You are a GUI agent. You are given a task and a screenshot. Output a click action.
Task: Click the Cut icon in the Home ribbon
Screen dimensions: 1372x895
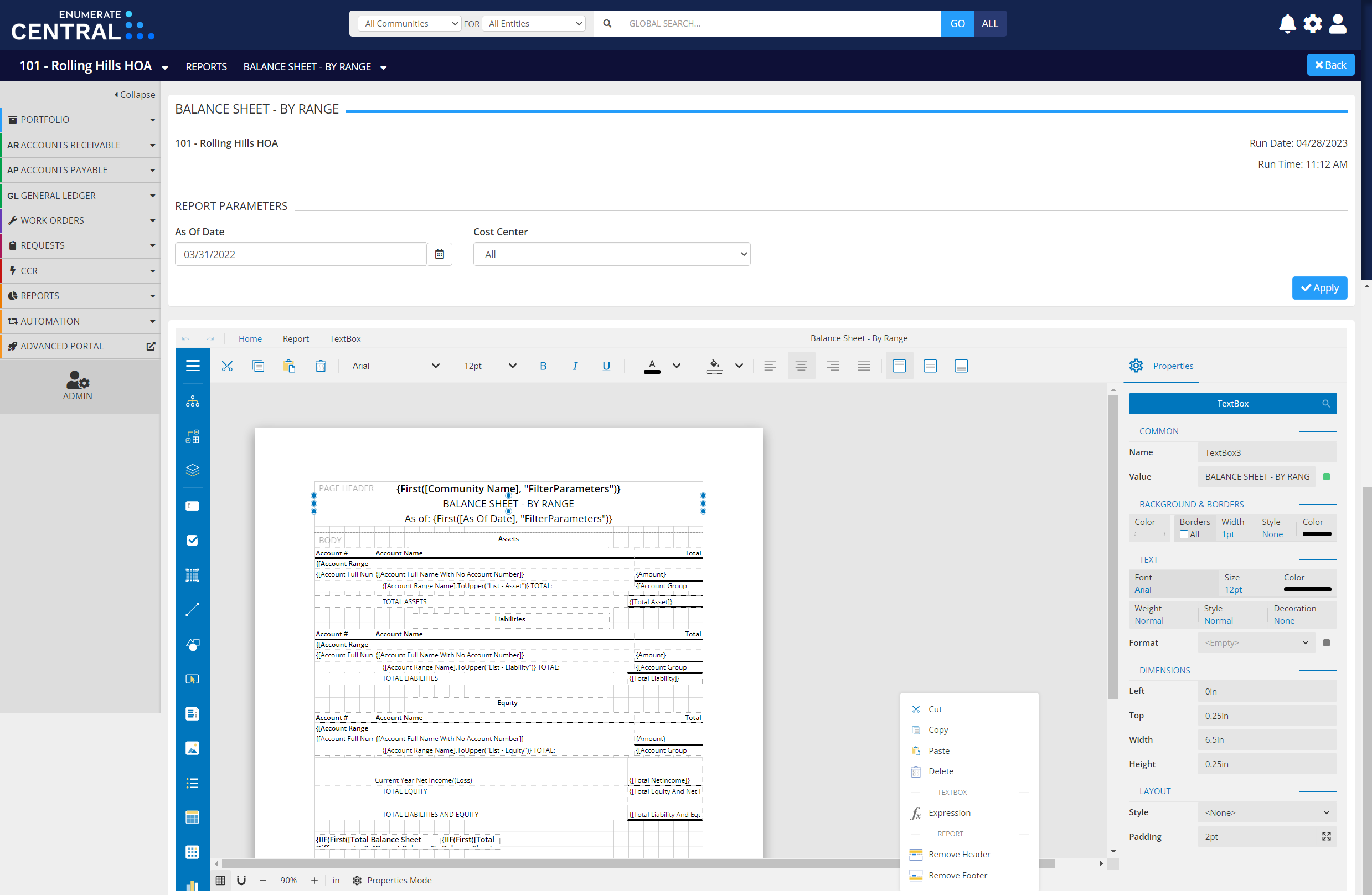227,366
